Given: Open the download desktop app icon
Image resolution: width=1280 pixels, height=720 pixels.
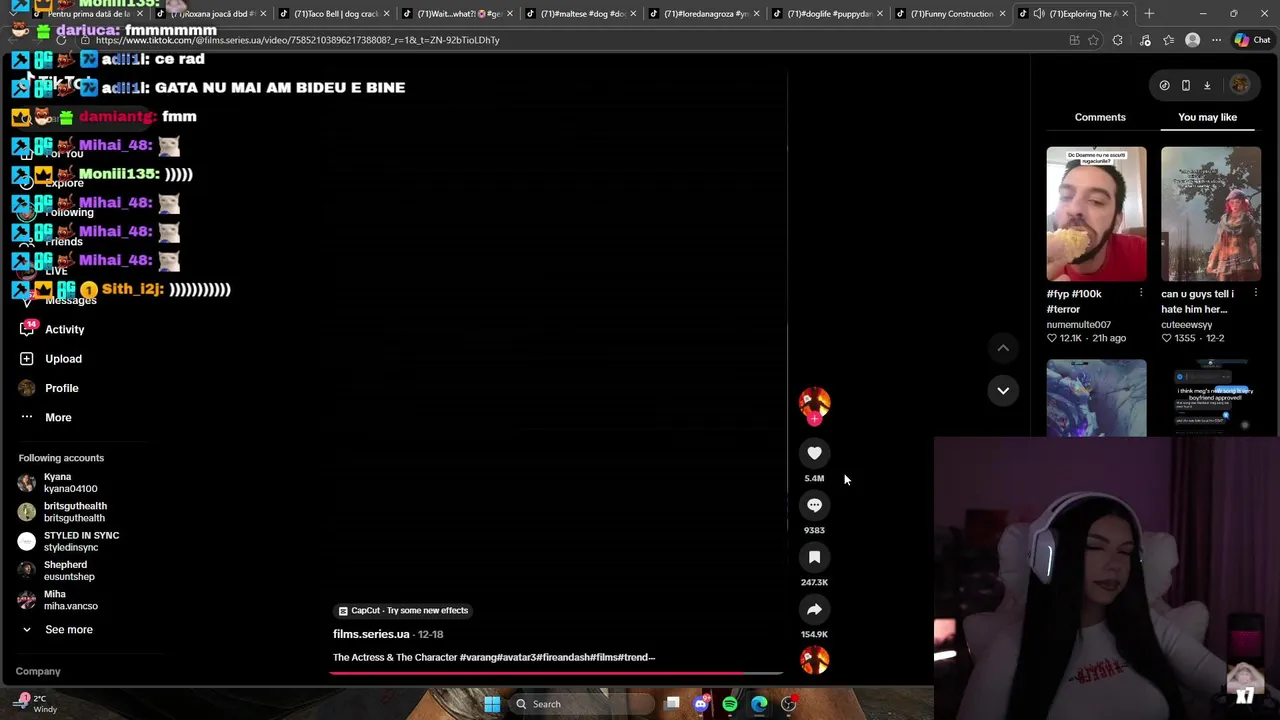Looking at the screenshot, I should click(x=1207, y=86).
